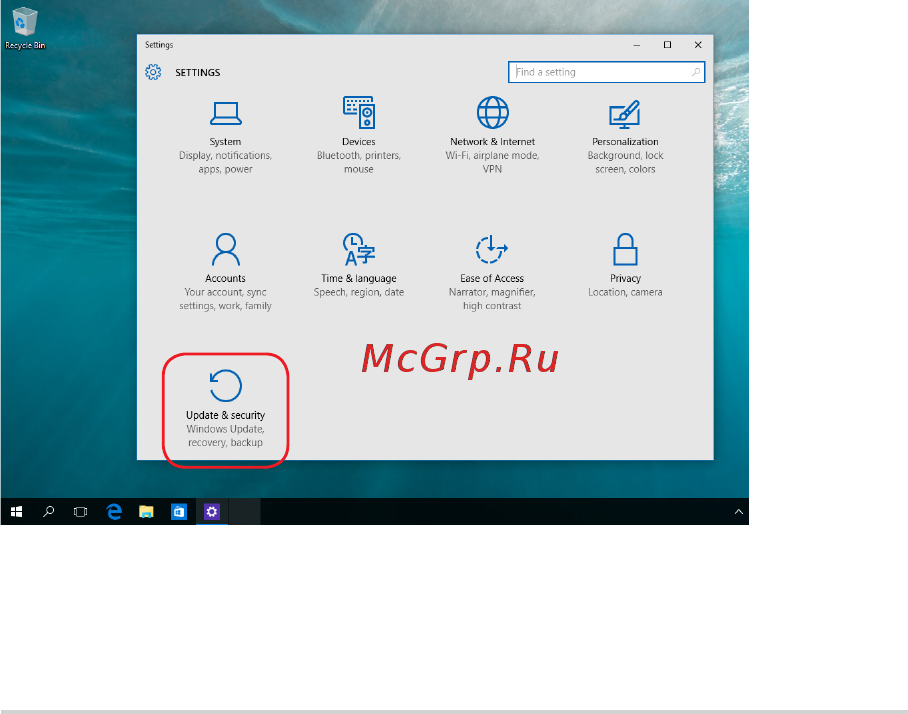
Task: Open the System settings laptop icon
Action: pyautogui.click(x=225, y=113)
